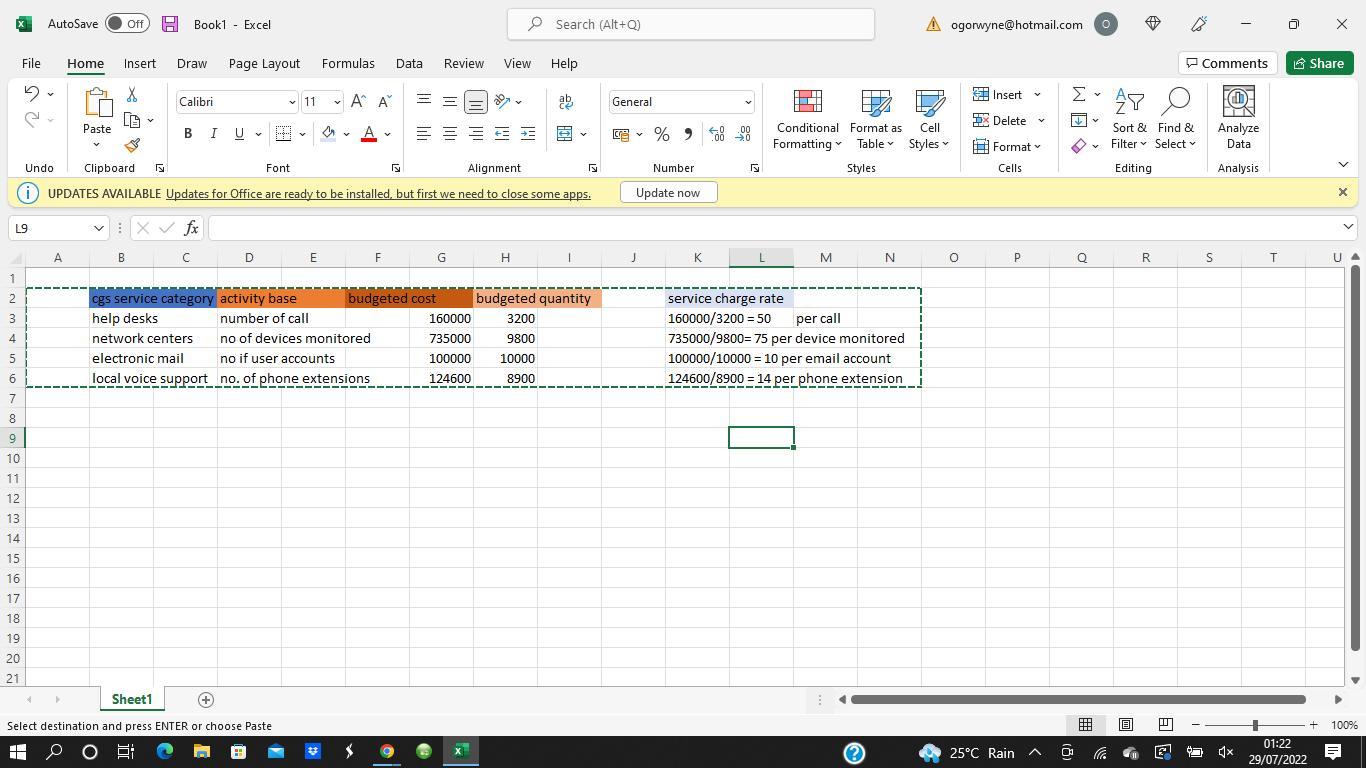Open File Explorer from the taskbar
The width and height of the screenshot is (1366, 768).
201,751
